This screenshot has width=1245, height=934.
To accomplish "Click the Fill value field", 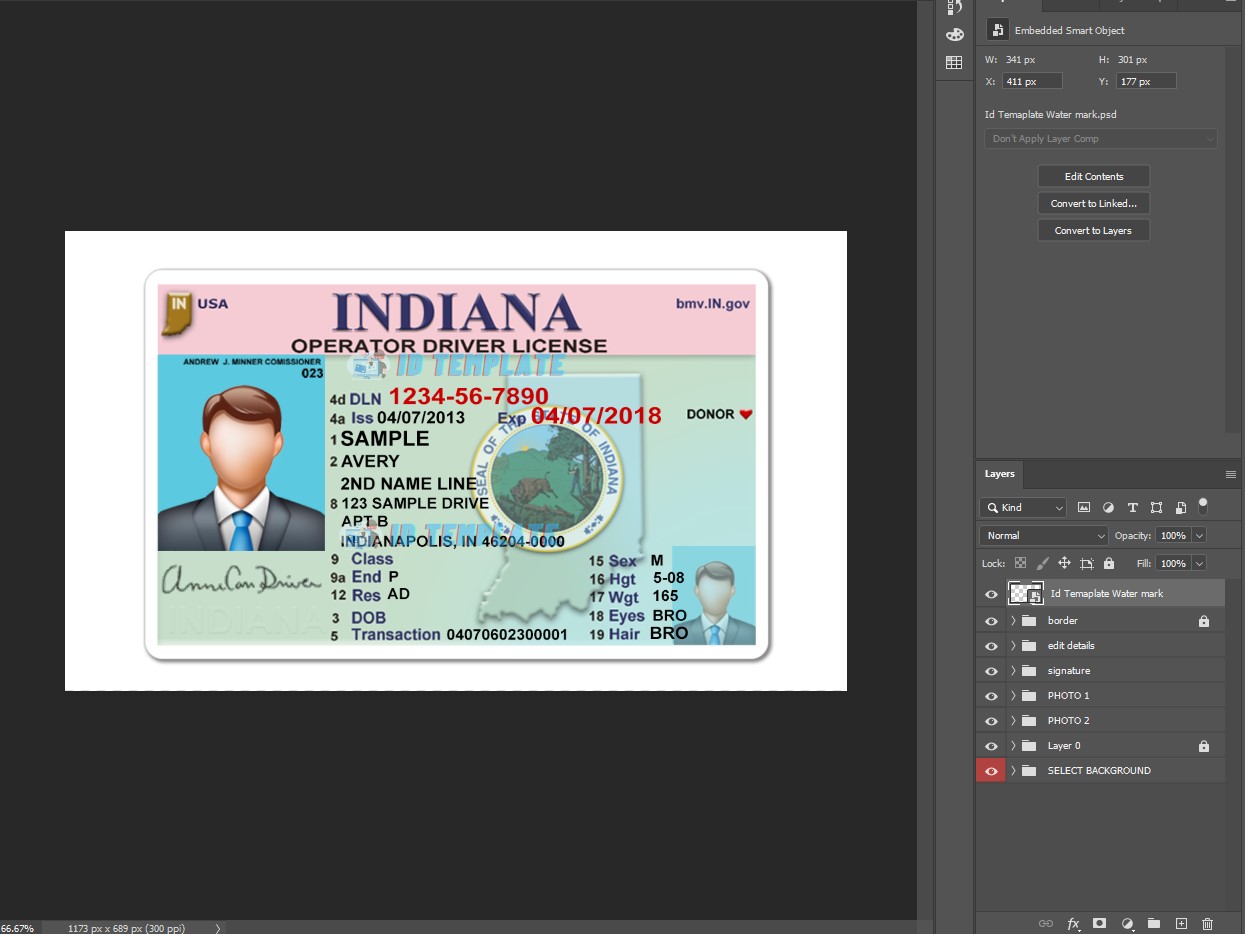I will [1173, 563].
